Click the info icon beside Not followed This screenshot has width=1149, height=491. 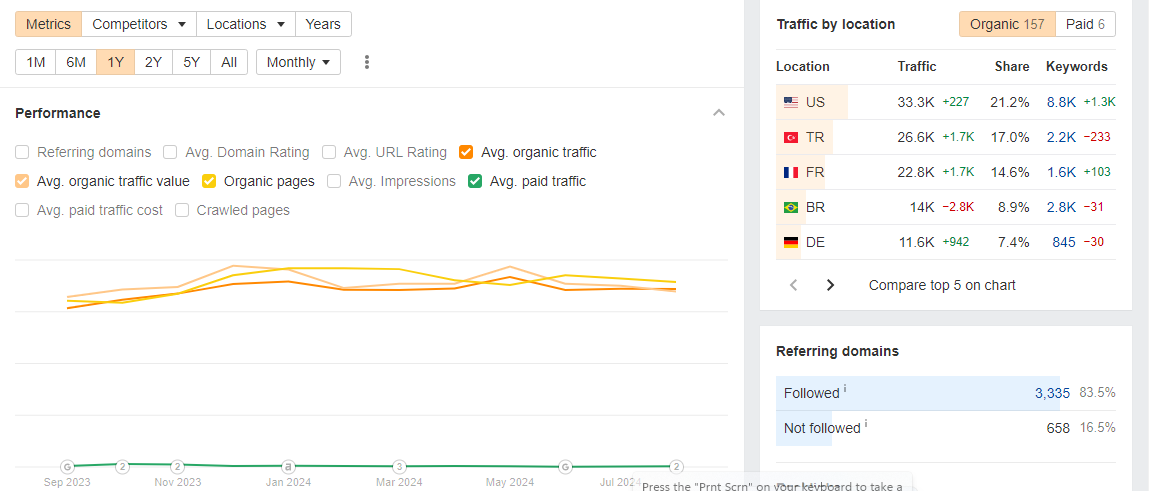[x=865, y=424]
